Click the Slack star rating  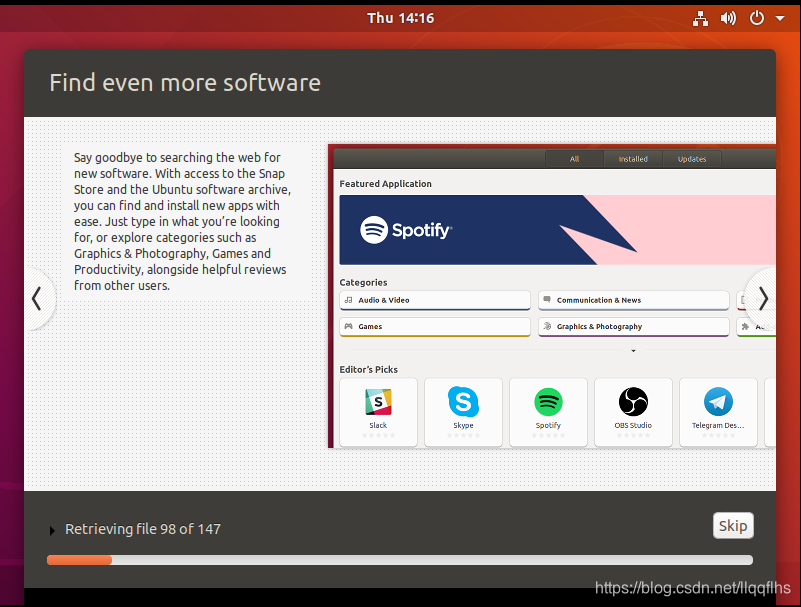point(379,435)
